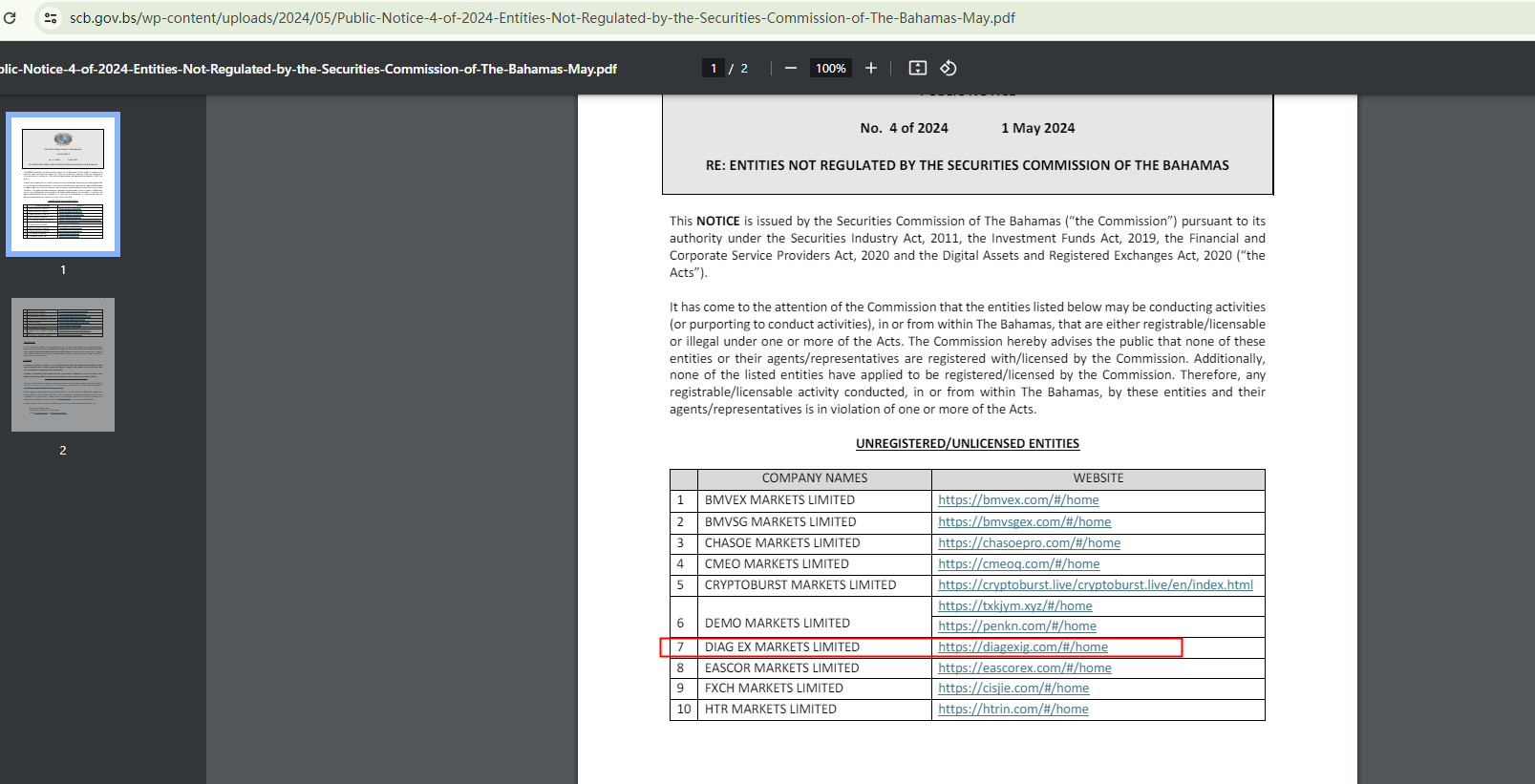Select the page 2 thumbnail

pyautogui.click(x=63, y=365)
